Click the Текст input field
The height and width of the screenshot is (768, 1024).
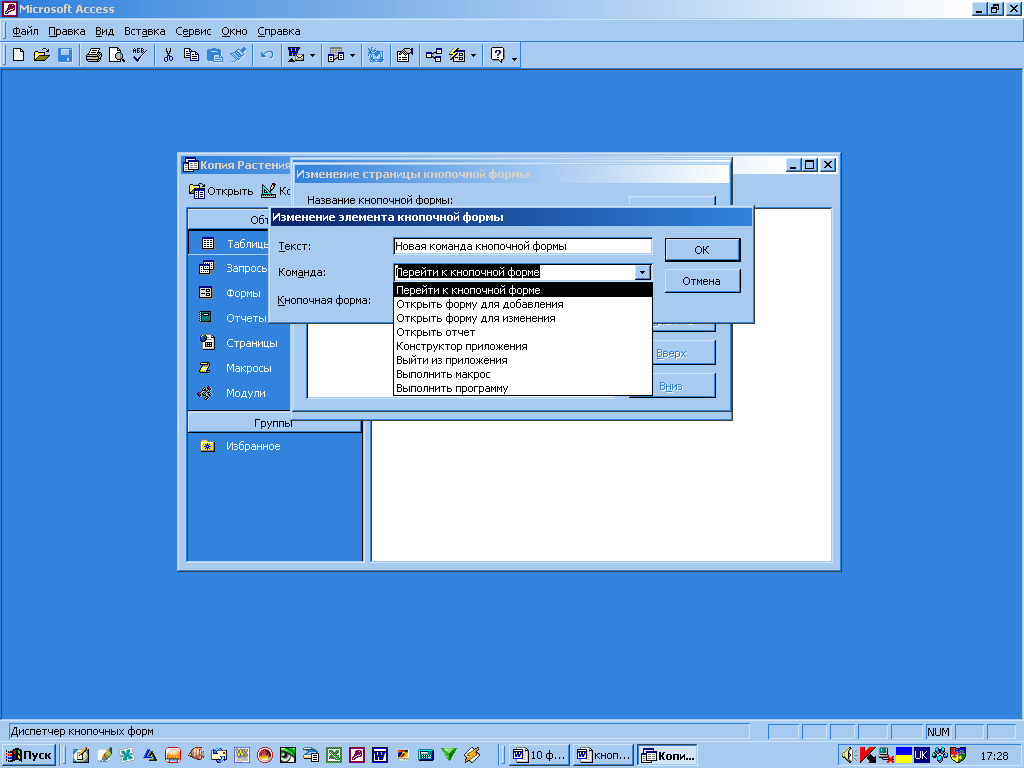(523, 246)
